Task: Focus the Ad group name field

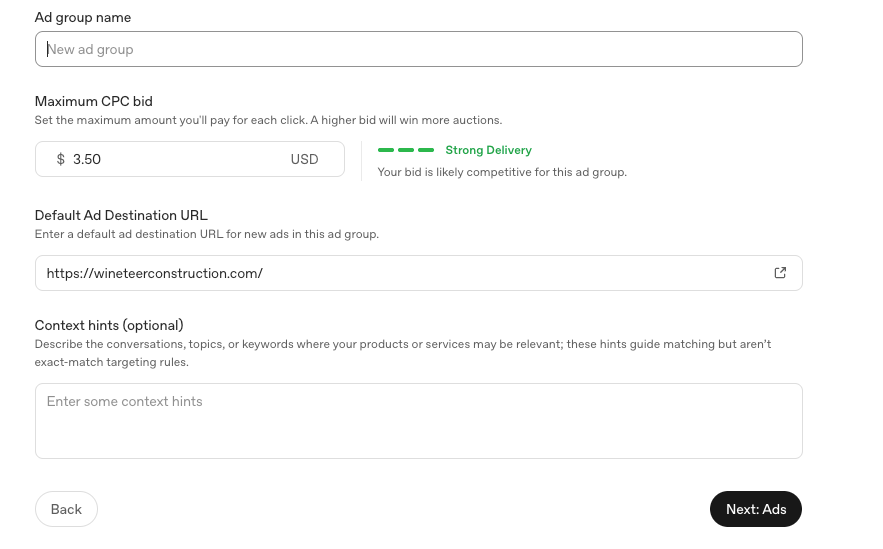Action: (418, 49)
